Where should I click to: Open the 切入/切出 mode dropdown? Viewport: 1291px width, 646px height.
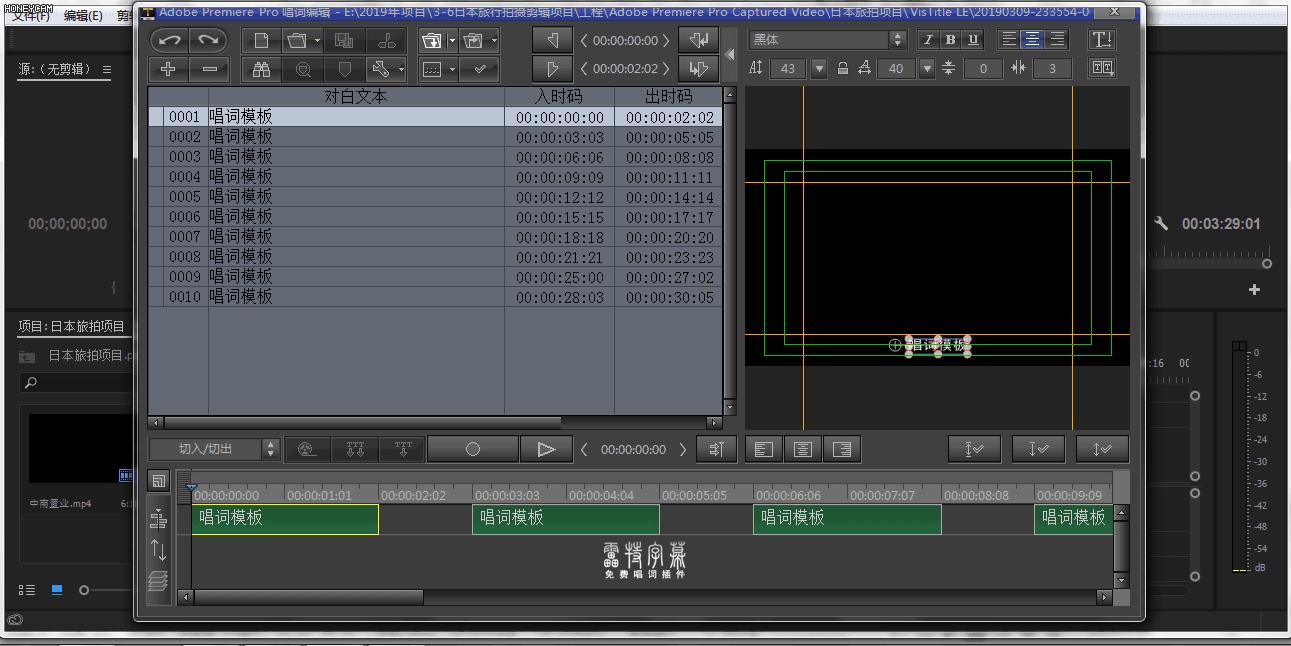click(270, 450)
